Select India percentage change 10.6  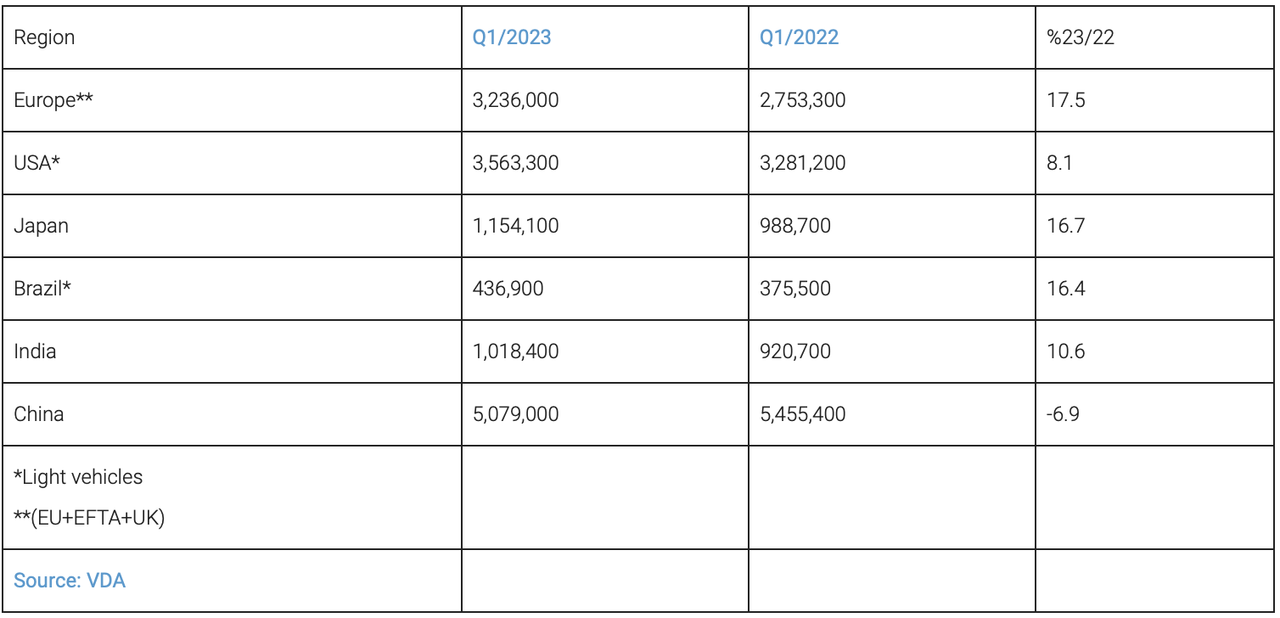pyautogui.click(x=1065, y=351)
